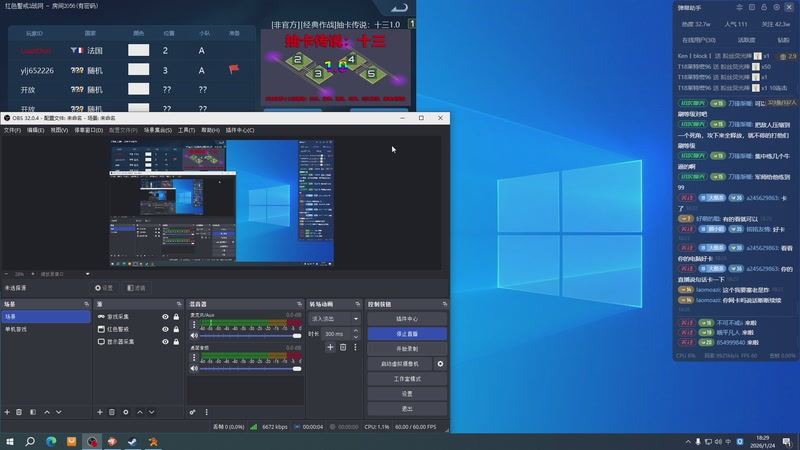The image size is (800, 450).
Task: Open the smiley face icon in 弹幕助手 header
Action: (777, 8)
